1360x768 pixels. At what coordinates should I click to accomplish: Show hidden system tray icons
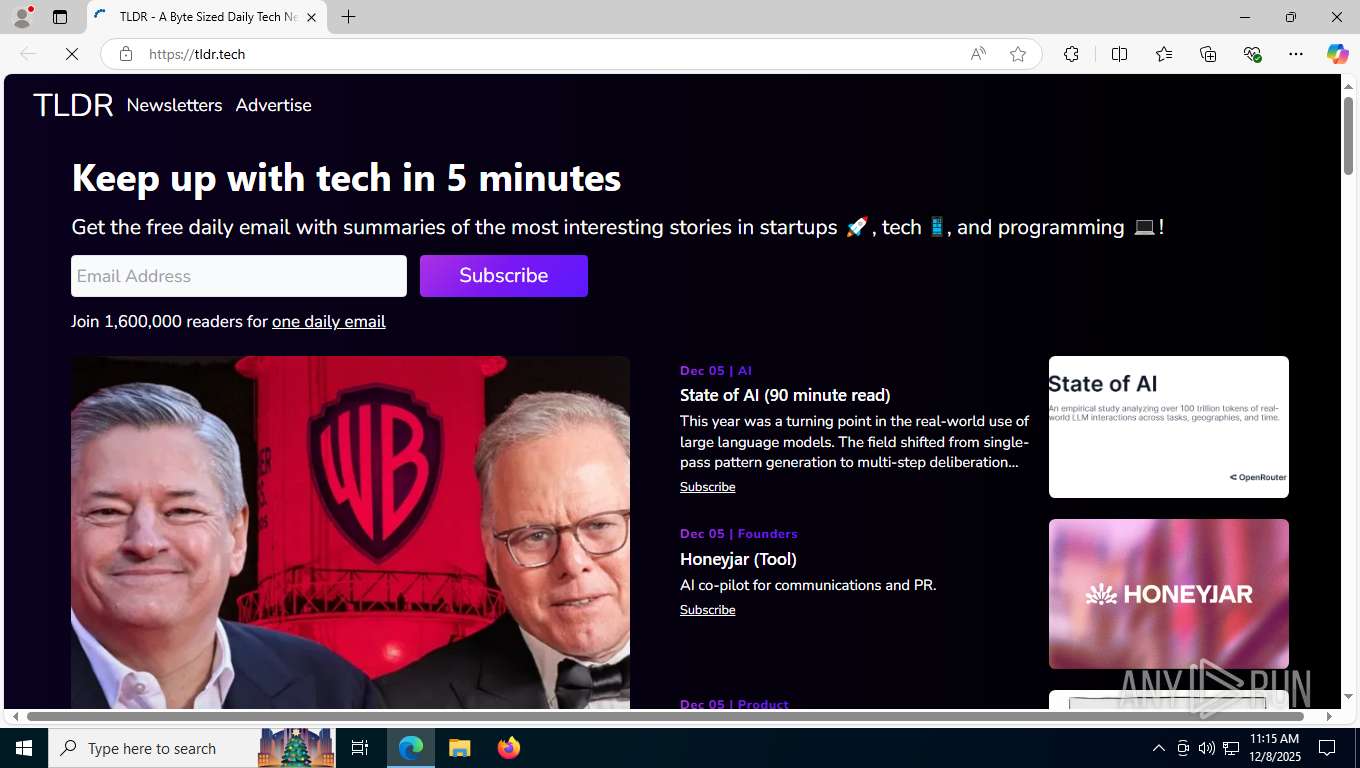tap(1159, 748)
